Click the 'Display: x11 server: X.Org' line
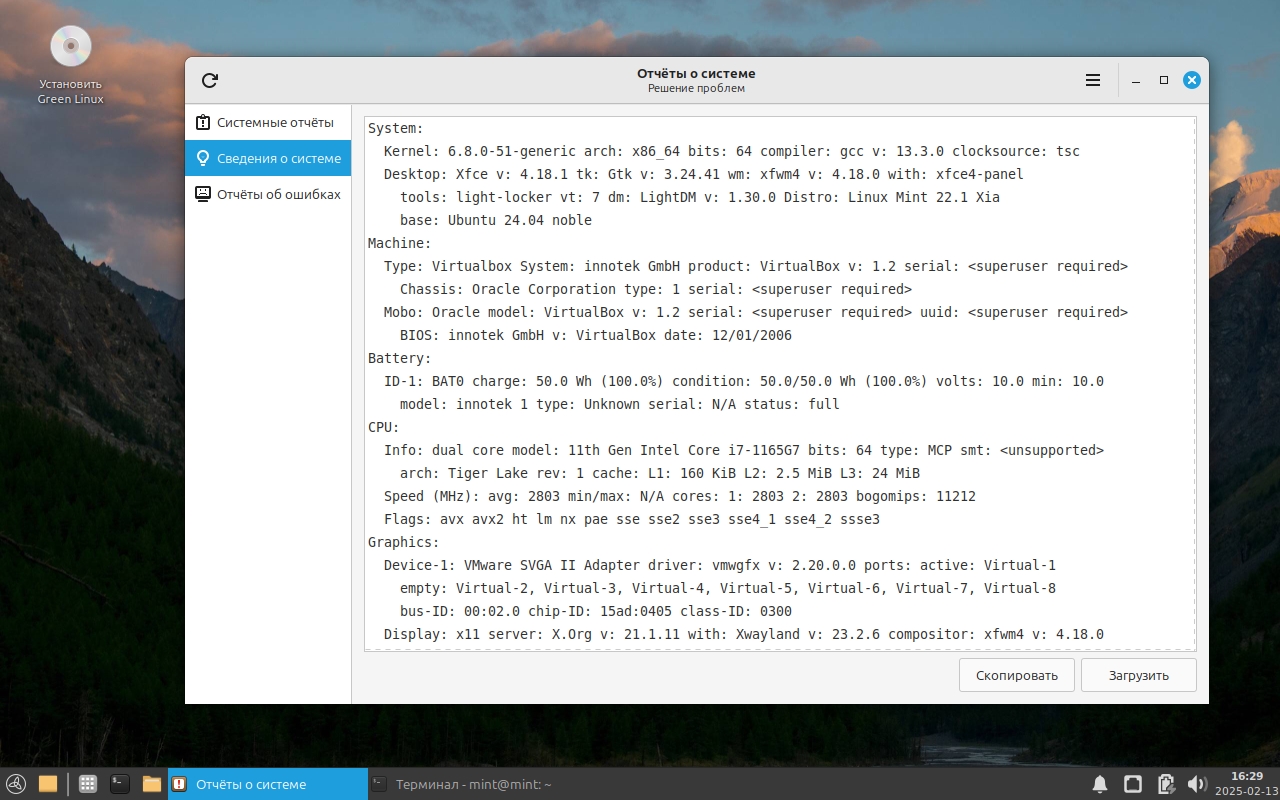Screen dimensions: 1280x800 744,634
